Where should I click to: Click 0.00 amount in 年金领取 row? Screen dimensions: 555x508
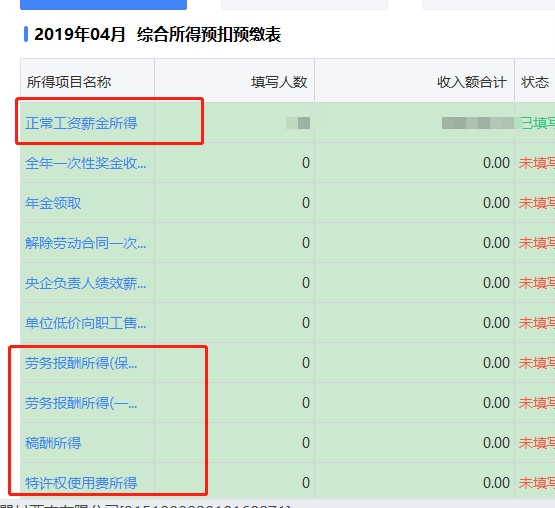tap(496, 203)
